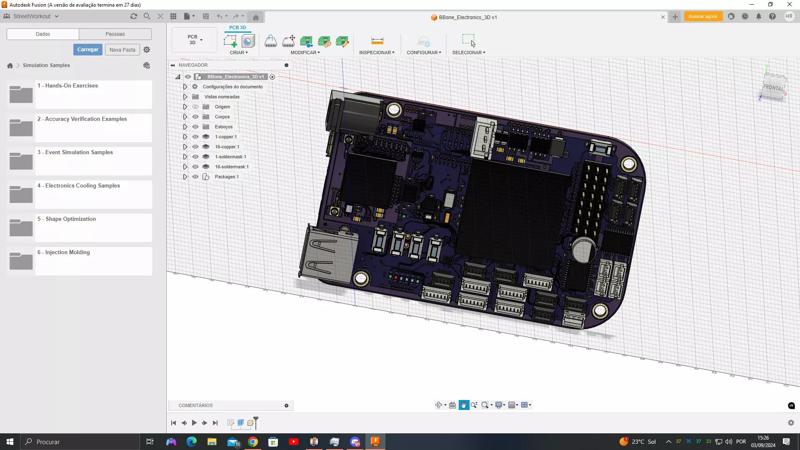The width and height of the screenshot is (800, 450).
Task: Click the home icon in breadcrumb
Action: click(x=10, y=65)
